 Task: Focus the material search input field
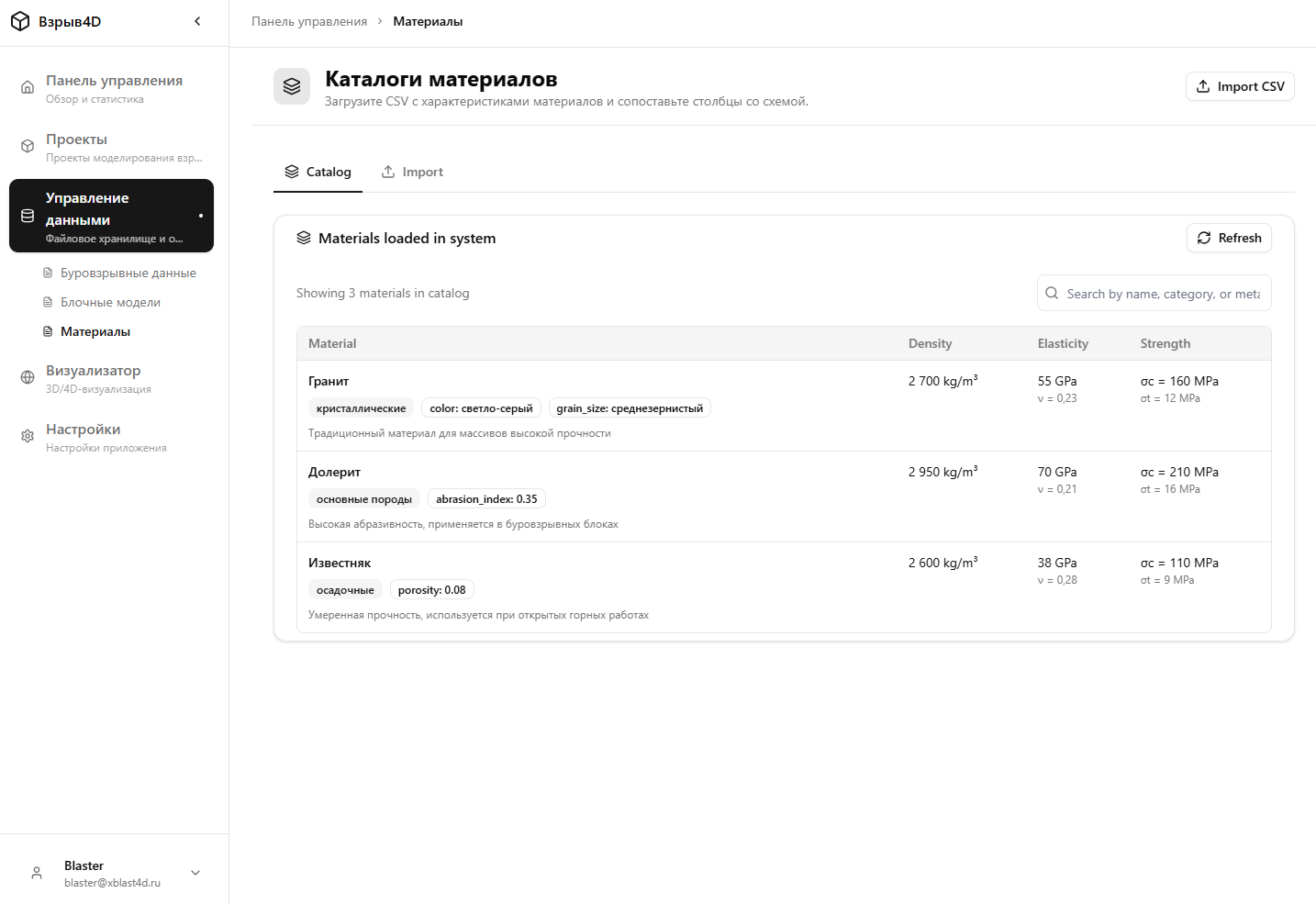[1154, 294]
